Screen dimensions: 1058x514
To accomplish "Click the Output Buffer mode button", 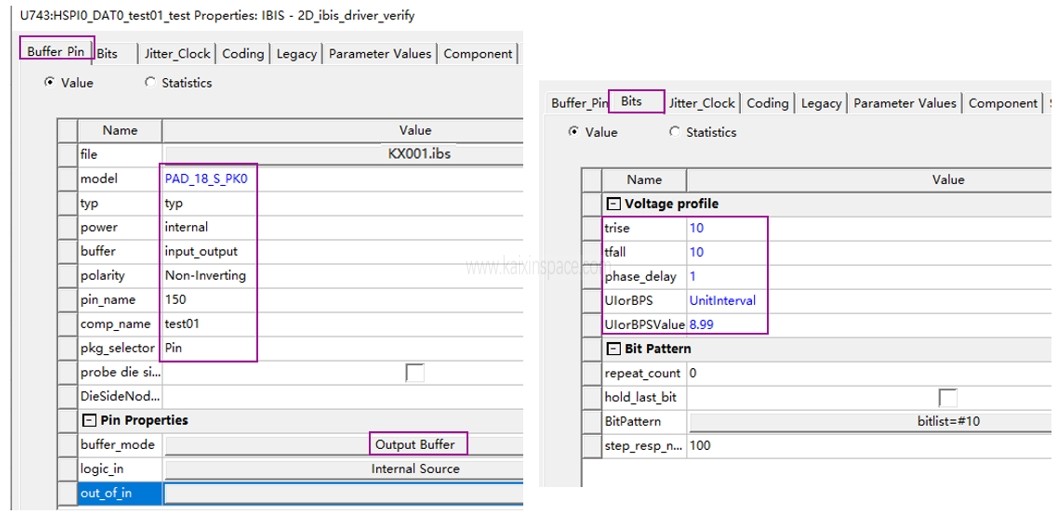I will (x=415, y=444).
